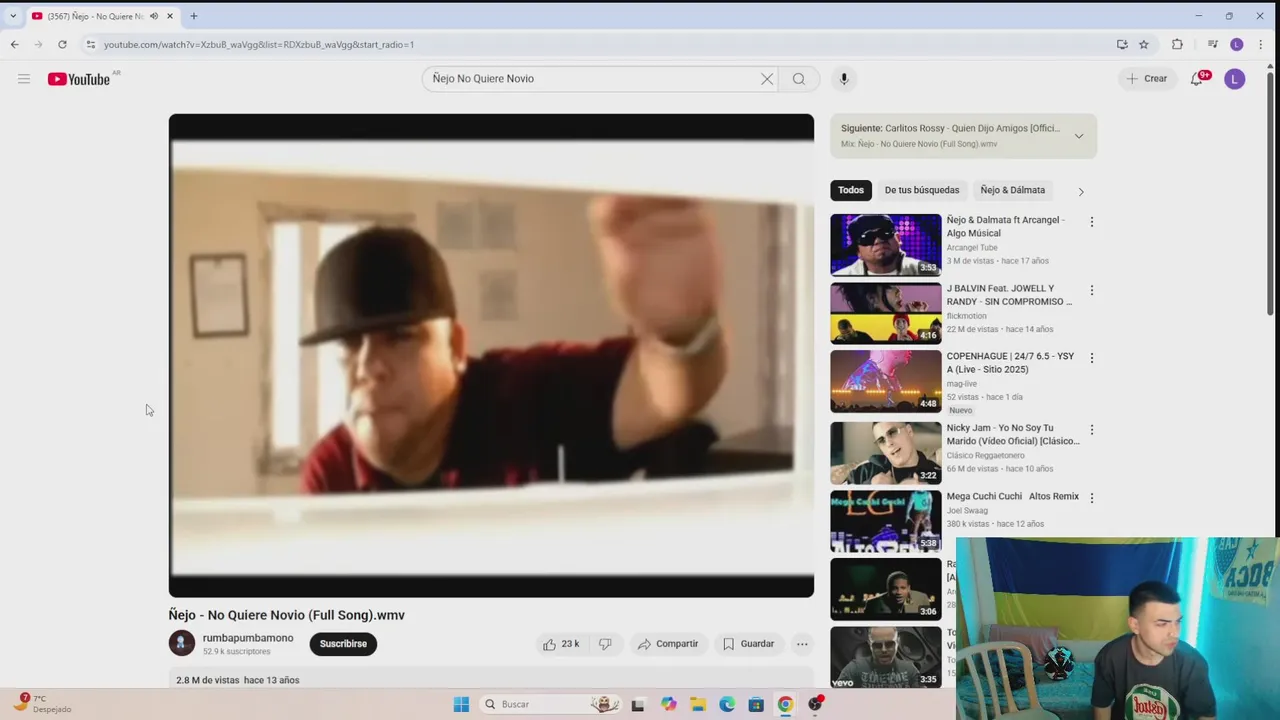Image resolution: width=1280 pixels, height=720 pixels.
Task: Open File Explorer from the taskbar
Action: pyautogui.click(x=697, y=704)
